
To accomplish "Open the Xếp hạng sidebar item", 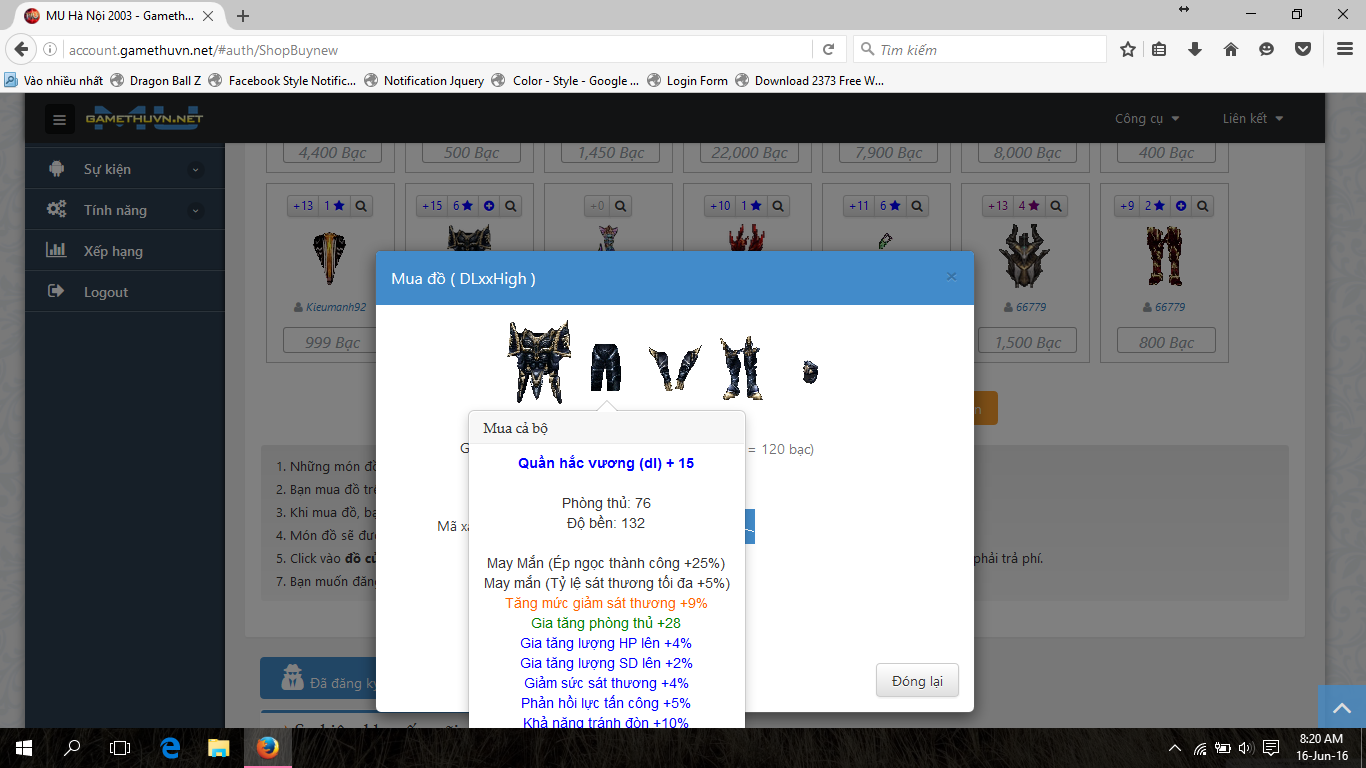I will [125, 251].
